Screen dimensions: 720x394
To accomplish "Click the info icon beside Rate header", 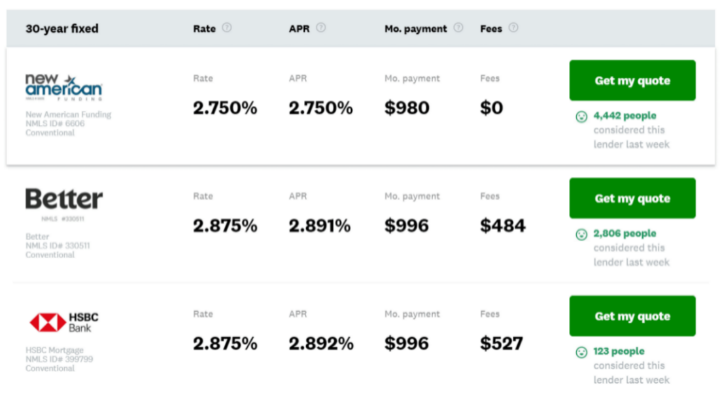I will click(227, 28).
